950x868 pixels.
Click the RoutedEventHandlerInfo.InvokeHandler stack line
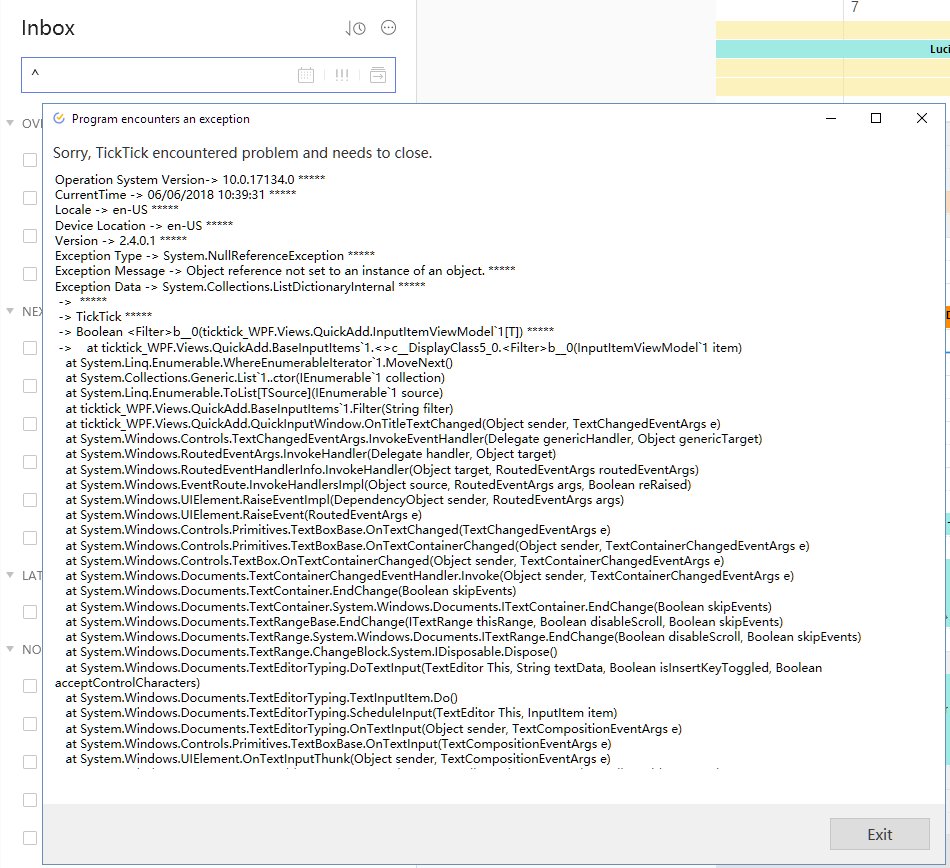(x=382, y=469)
